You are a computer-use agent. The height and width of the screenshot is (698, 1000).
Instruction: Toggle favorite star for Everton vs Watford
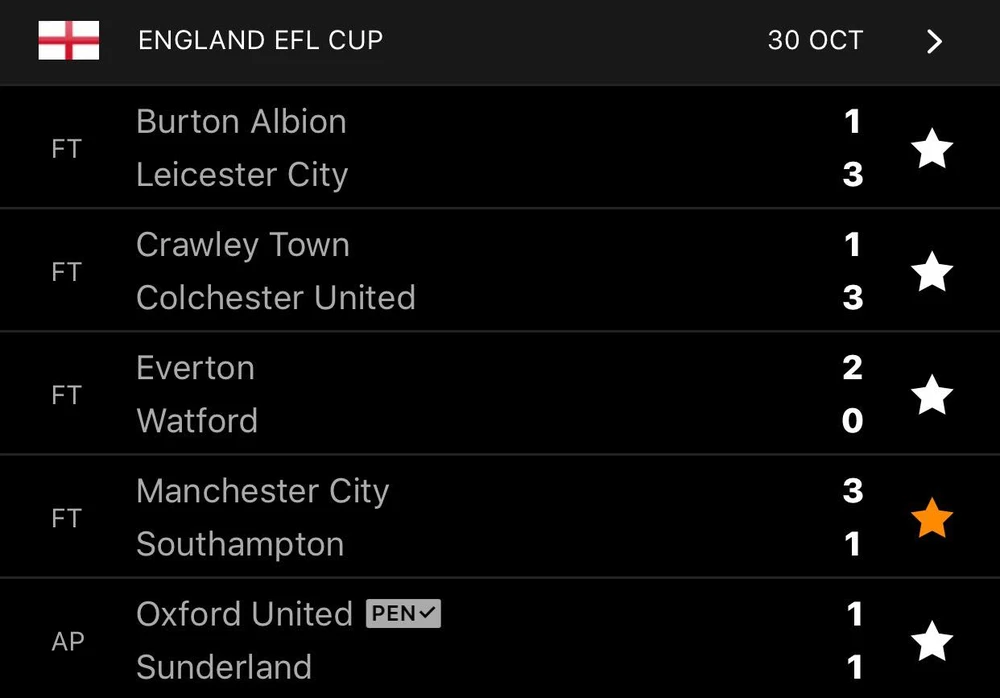932,395
